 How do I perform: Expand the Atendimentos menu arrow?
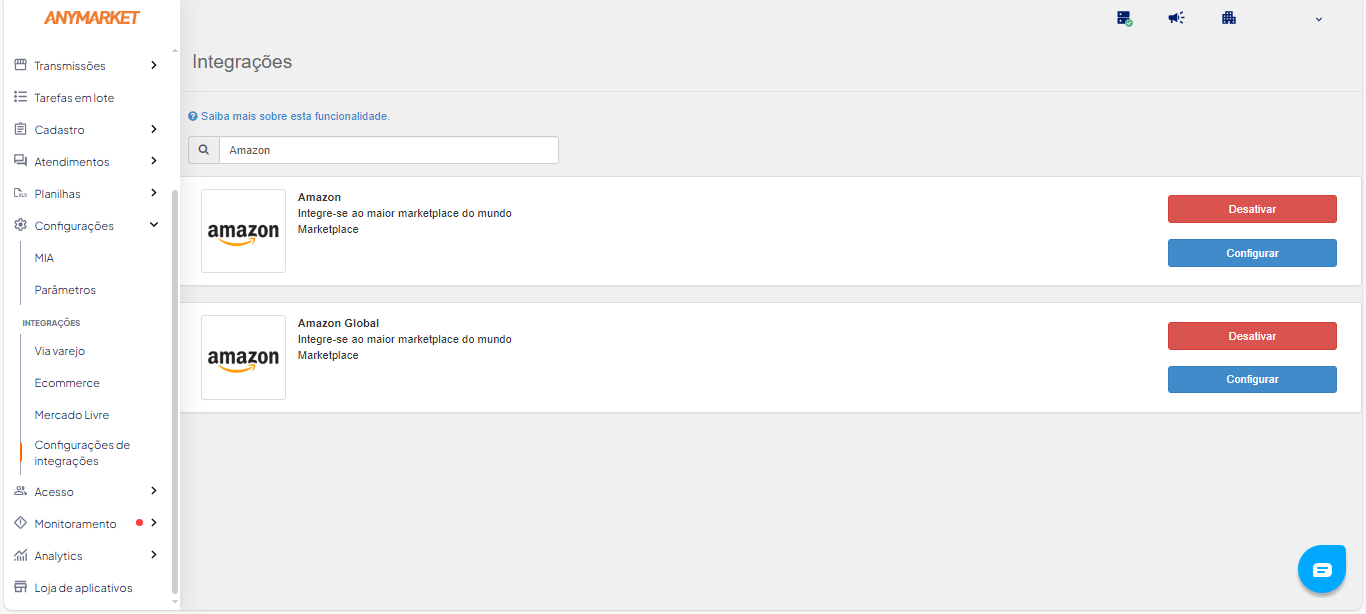[x=154, y=161]
